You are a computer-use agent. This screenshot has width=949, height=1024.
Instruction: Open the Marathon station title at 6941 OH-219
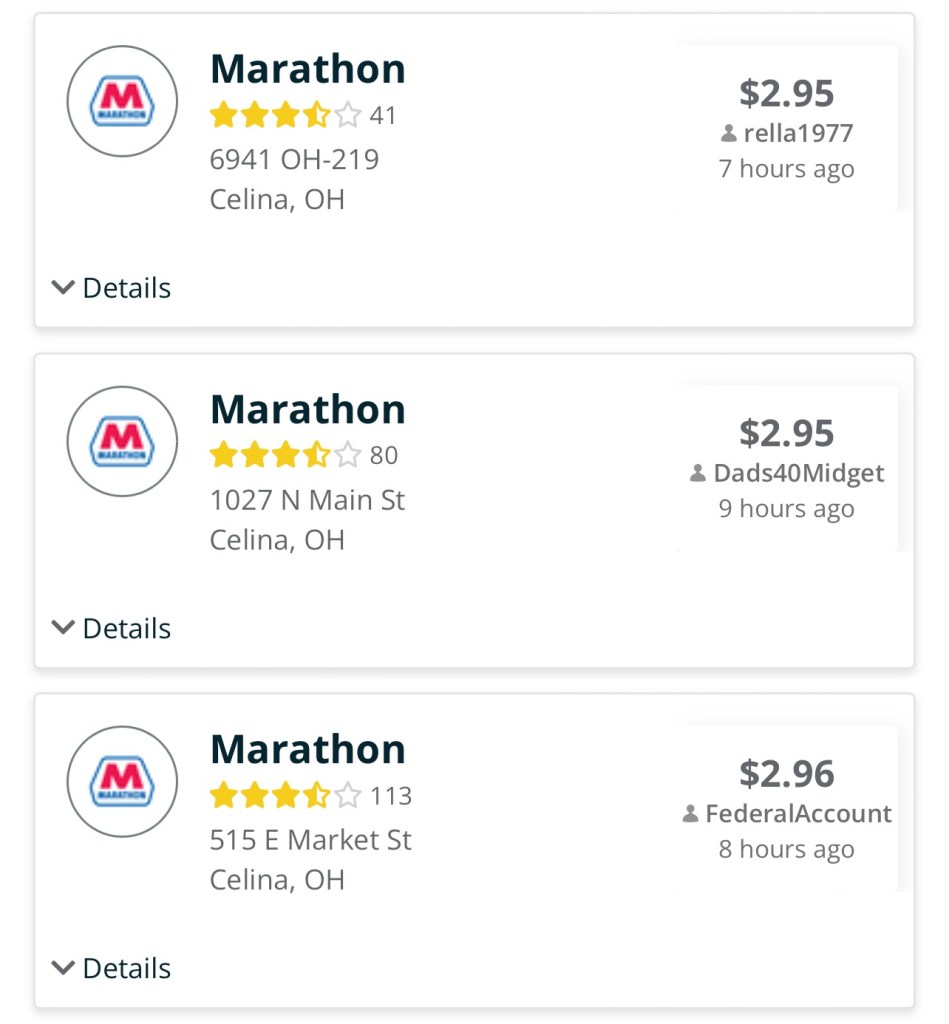tap(308, 70)
